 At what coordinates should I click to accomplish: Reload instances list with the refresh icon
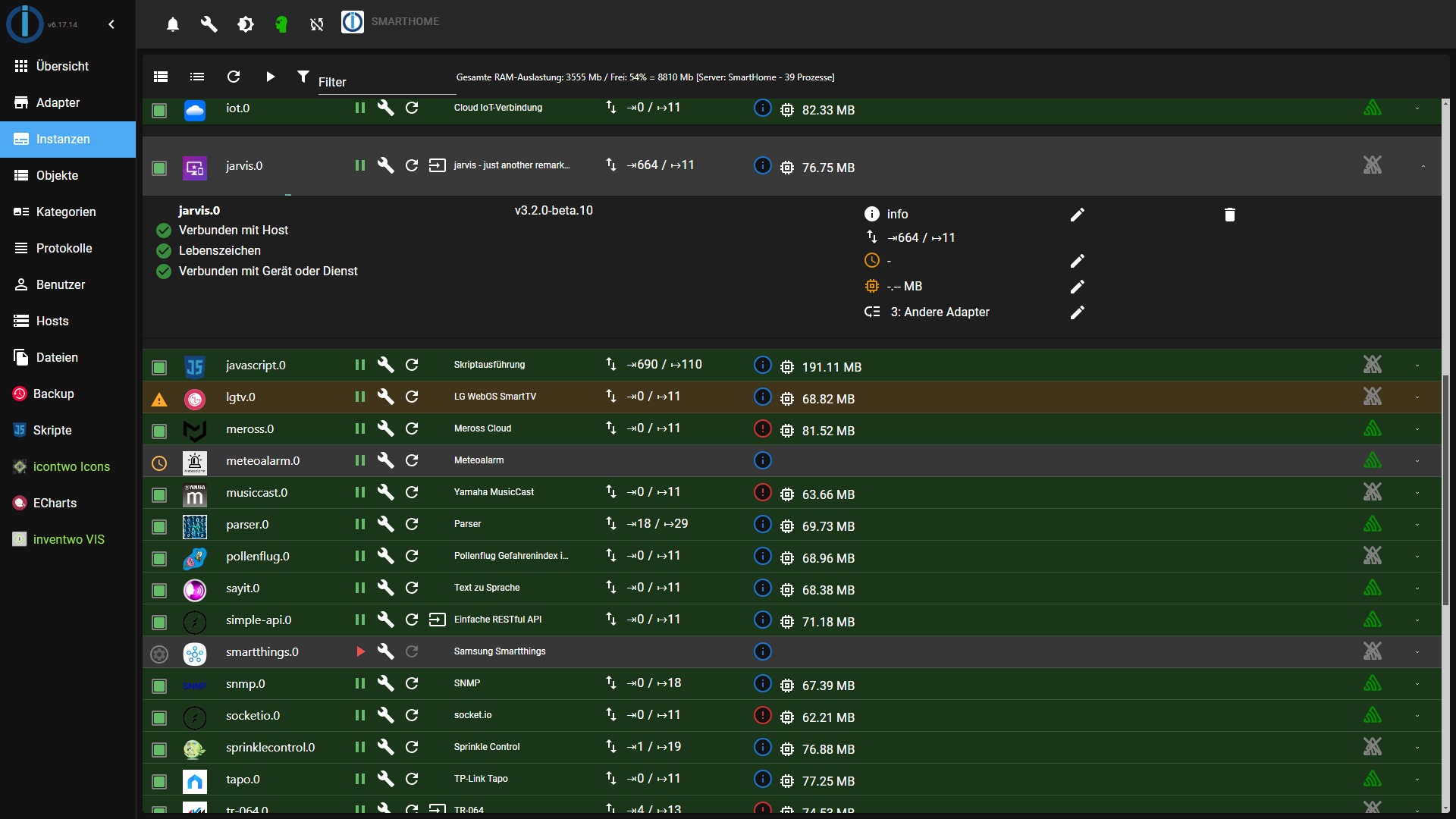coord(234,77)
